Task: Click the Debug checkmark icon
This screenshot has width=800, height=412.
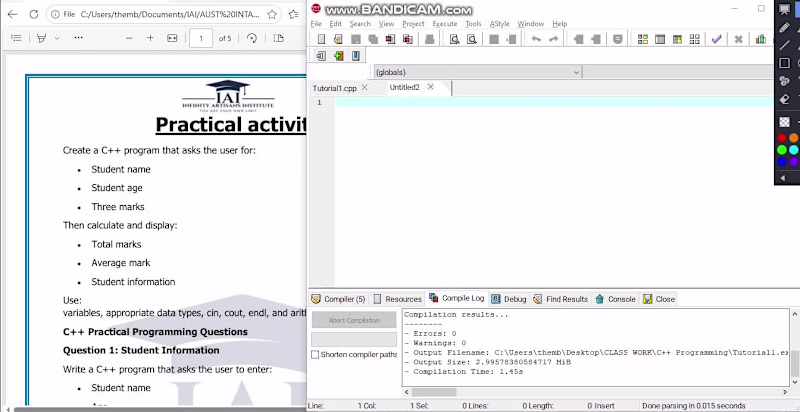Action: click(x=716, y=39)
